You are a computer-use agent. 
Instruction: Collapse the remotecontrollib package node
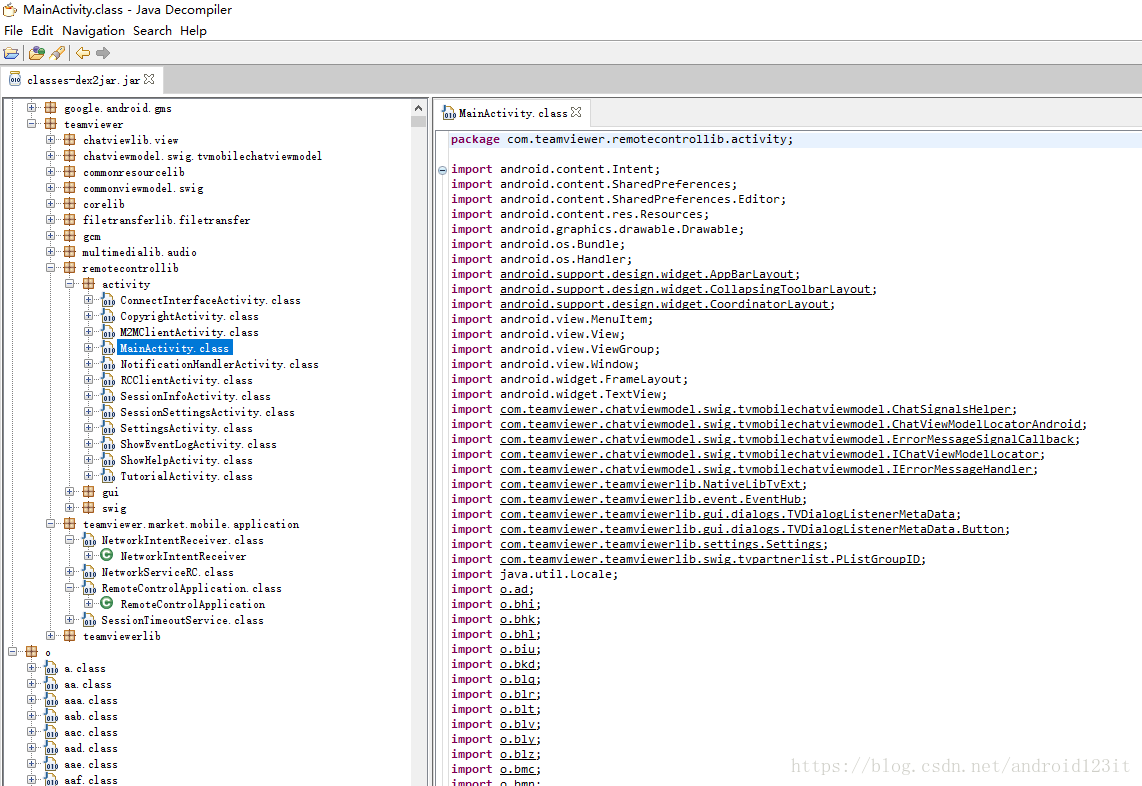coord(50,268)
